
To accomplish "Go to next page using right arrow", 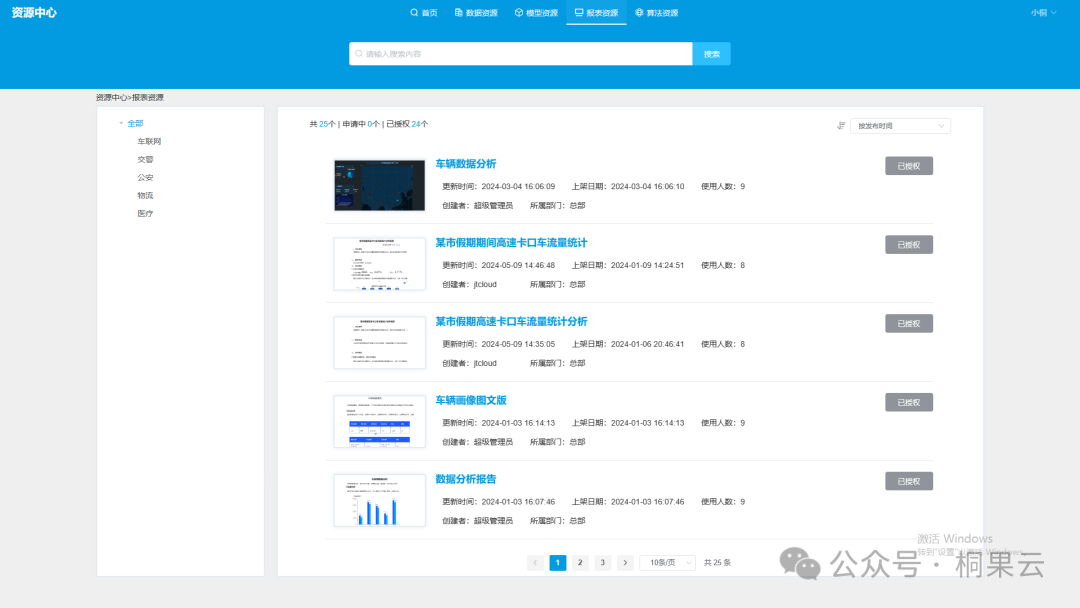I will [625, 563].
